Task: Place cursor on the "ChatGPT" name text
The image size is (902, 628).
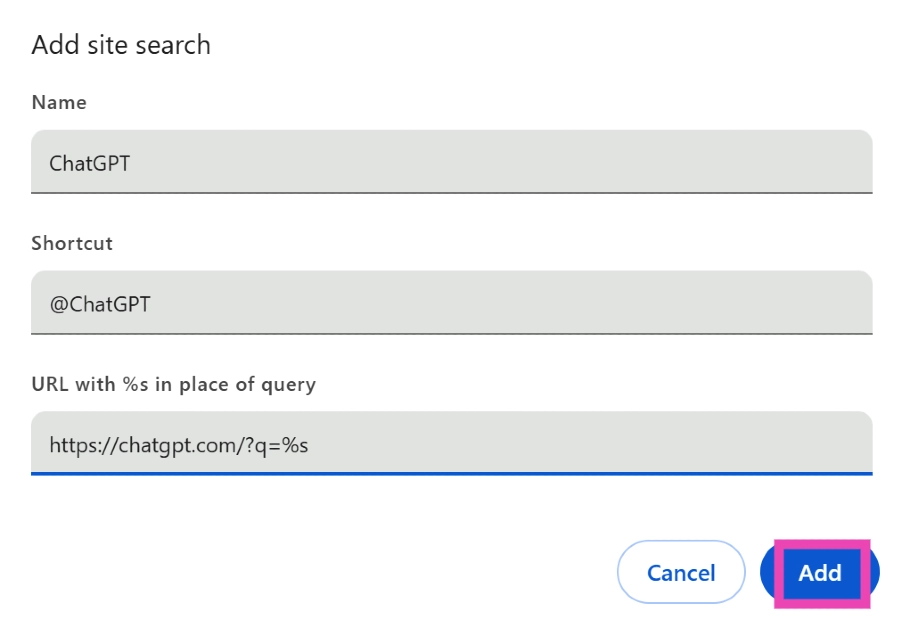Action: click(x=90, y=162)
